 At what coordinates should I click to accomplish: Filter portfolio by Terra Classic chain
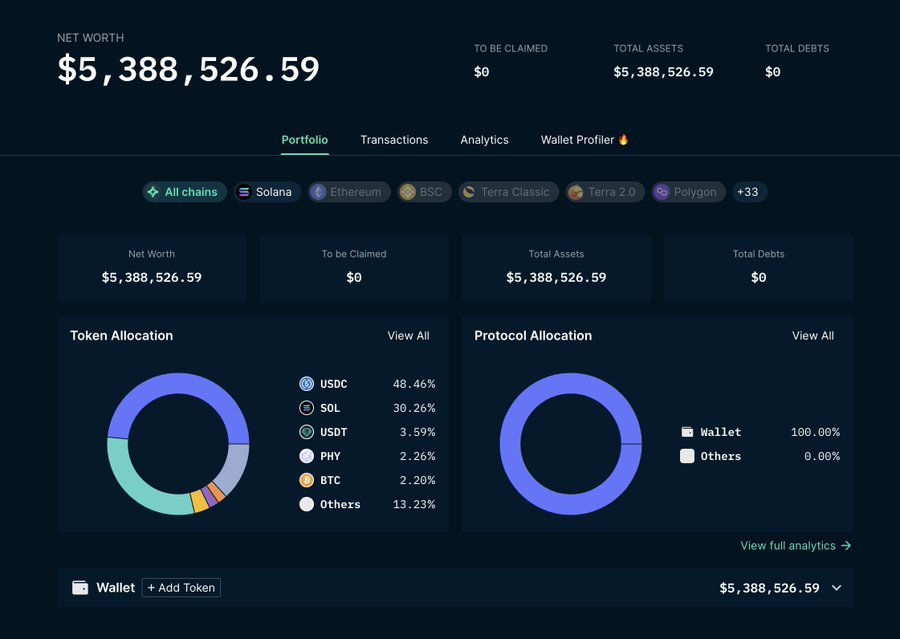[508, 192]
